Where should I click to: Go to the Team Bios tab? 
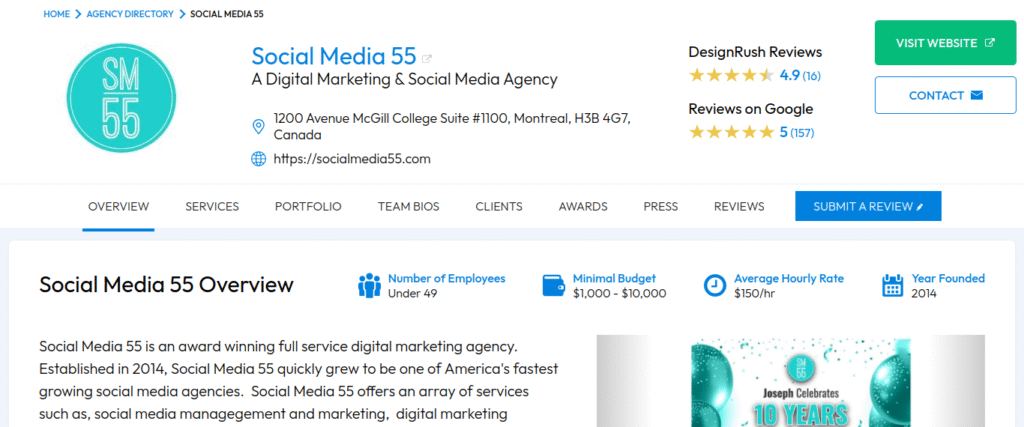pos(408,207)
